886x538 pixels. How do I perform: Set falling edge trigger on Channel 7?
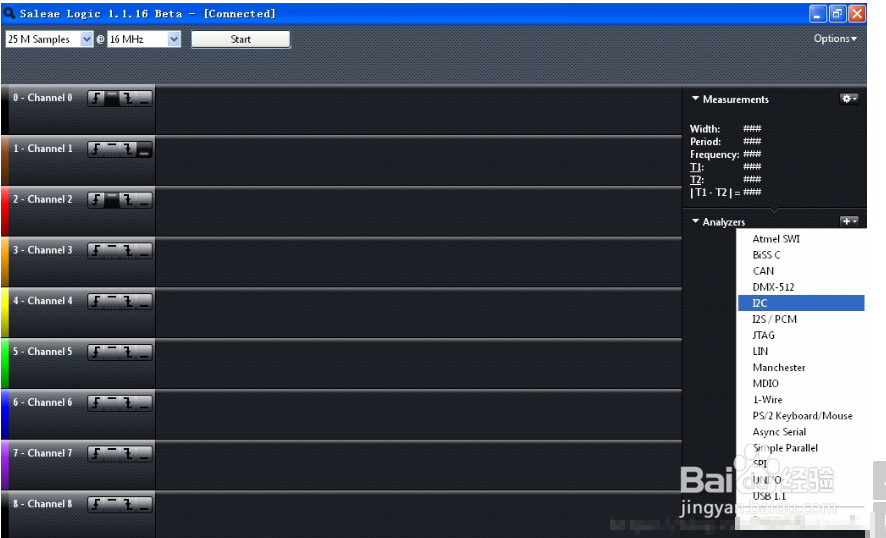(128, 454)
